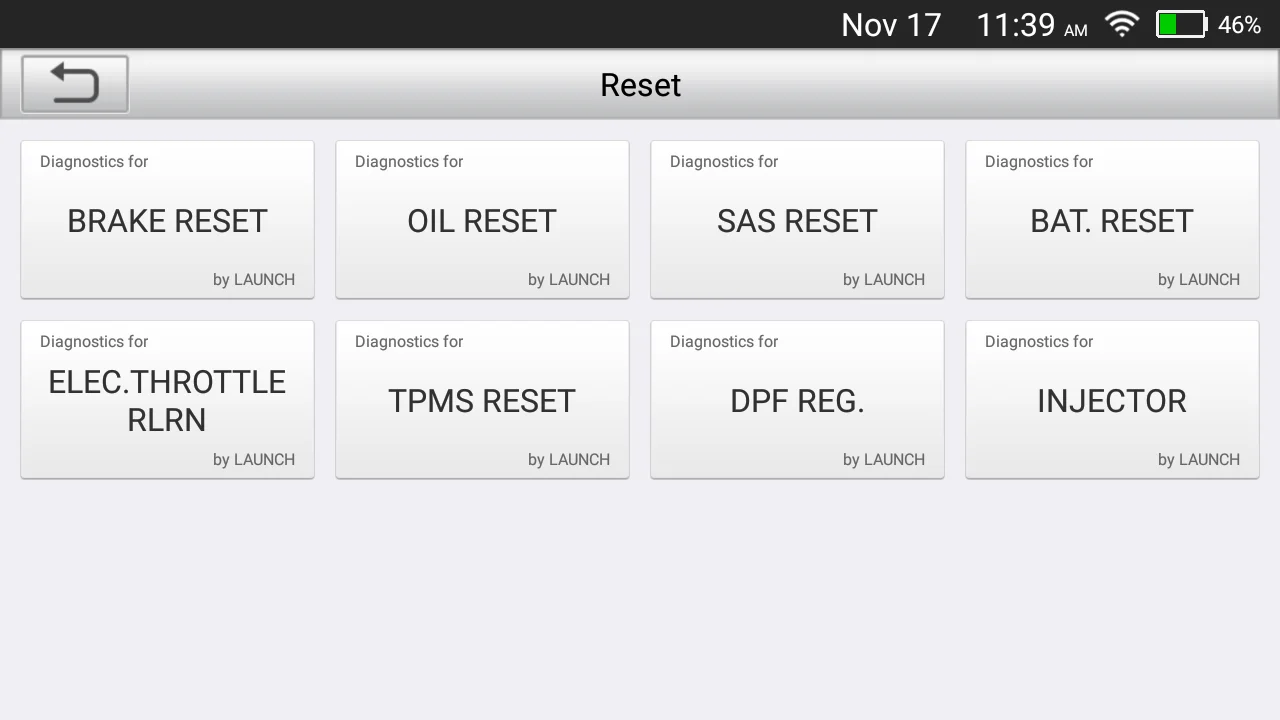Screen dimensions: 1280x720
Task: Start DPF REG. diagnostics
Action: coord(797,399)
